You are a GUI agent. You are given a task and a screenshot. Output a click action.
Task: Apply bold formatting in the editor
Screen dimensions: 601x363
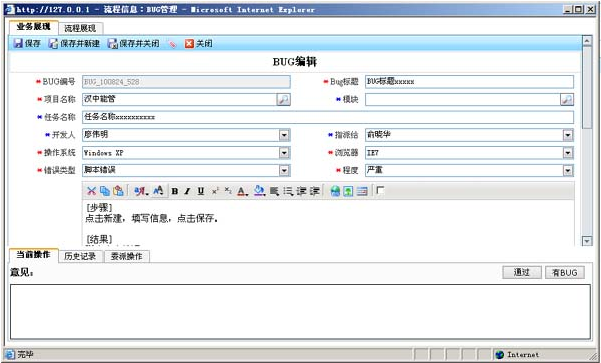click(174, 191)
